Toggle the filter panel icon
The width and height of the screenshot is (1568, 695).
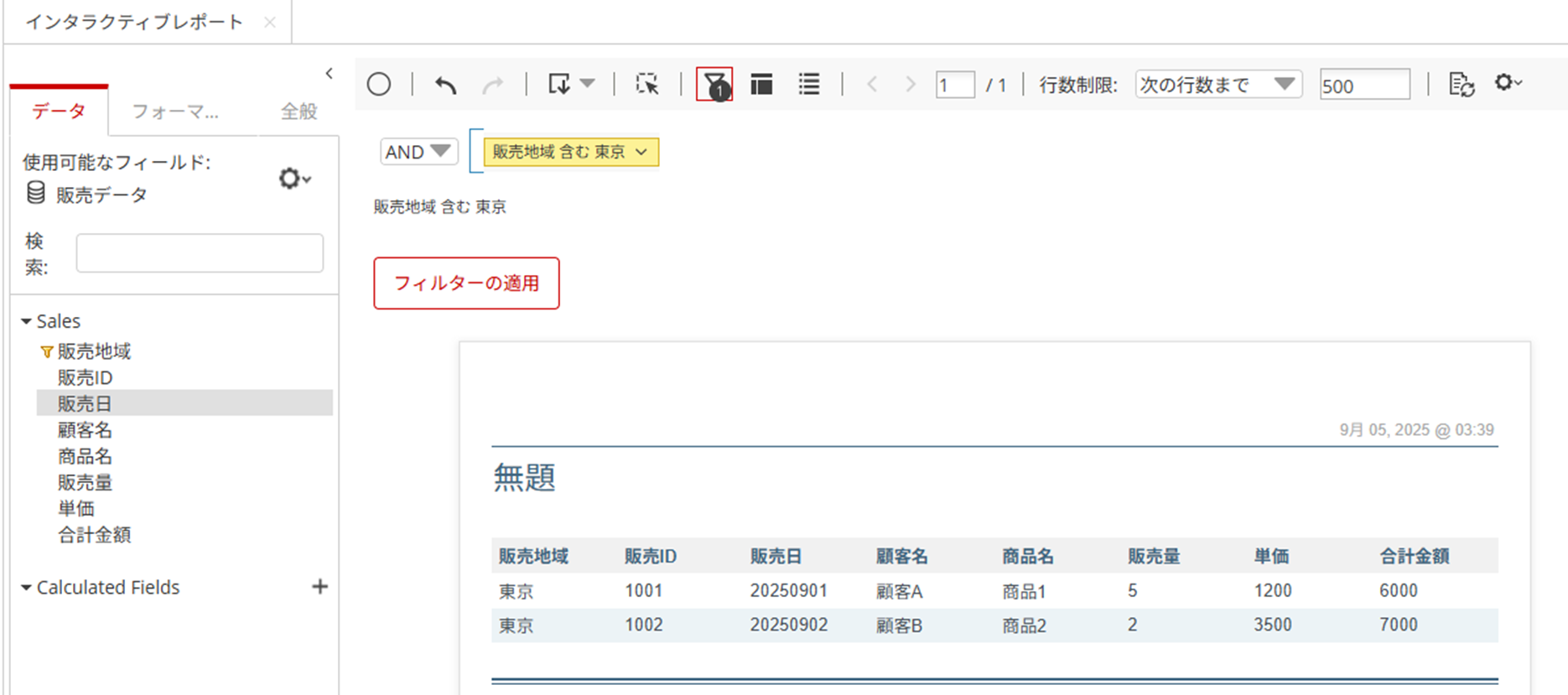pyautogui.click(x=714, y=84)
